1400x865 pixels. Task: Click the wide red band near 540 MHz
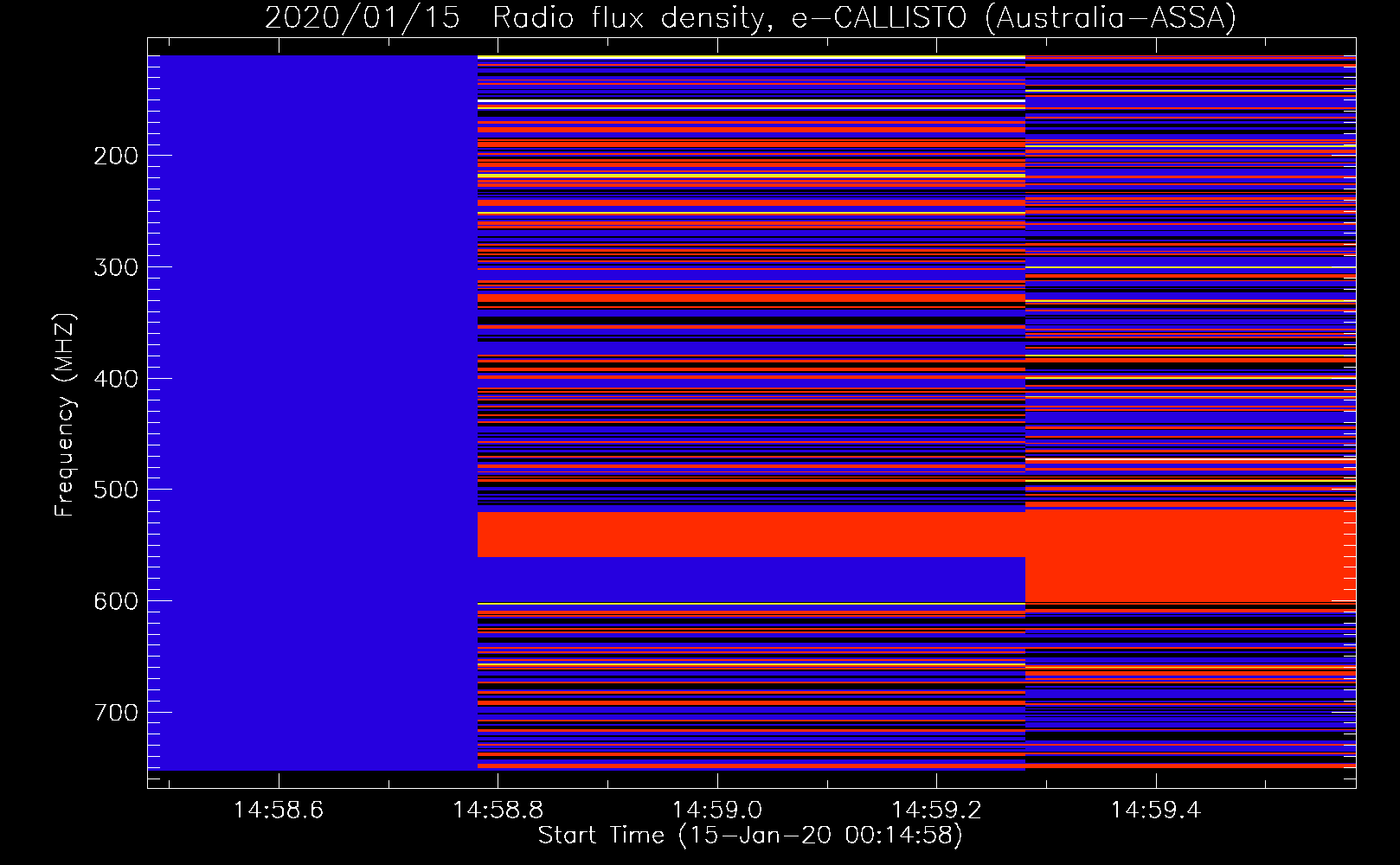click(x=751, y=535)
